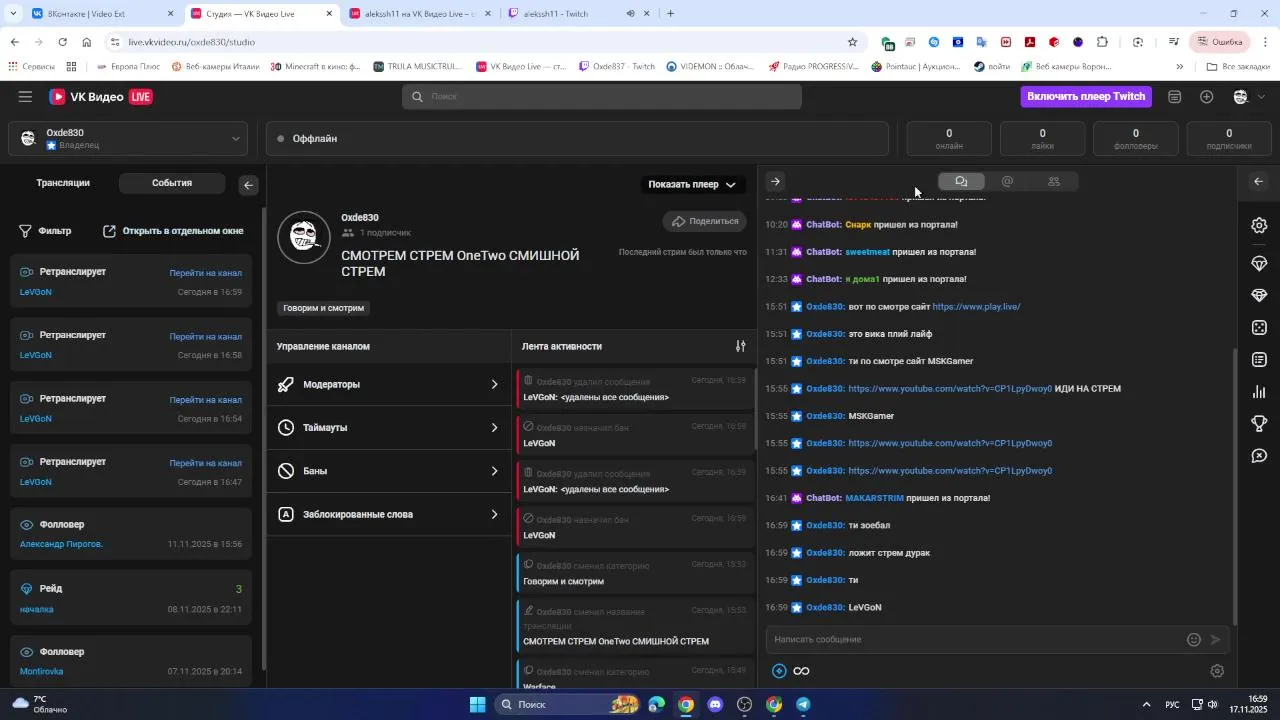Click the chat scrollbar
Screen dimensions: 1280x720
(1235, 486)
